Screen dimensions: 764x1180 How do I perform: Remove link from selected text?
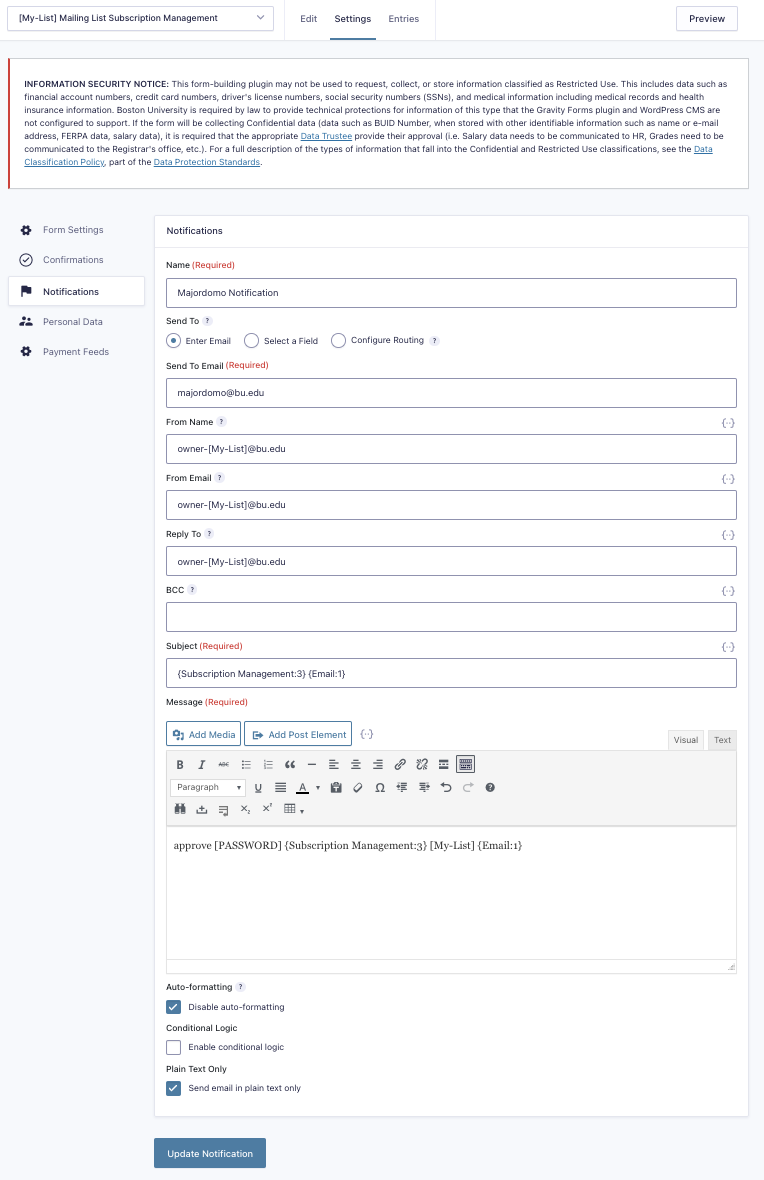422,765
